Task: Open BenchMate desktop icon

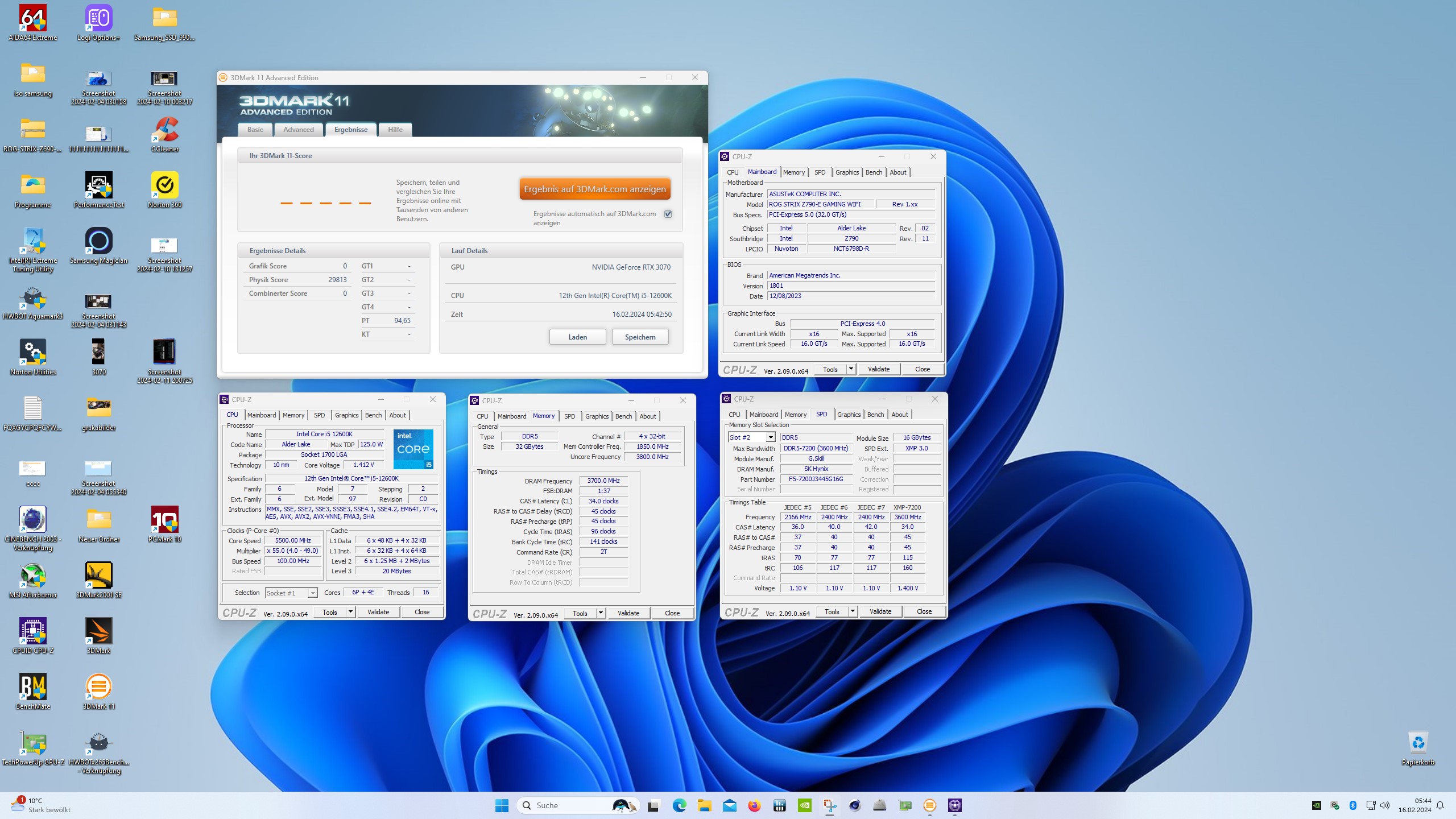Action: pyautogui.click(x=33, y=692)
